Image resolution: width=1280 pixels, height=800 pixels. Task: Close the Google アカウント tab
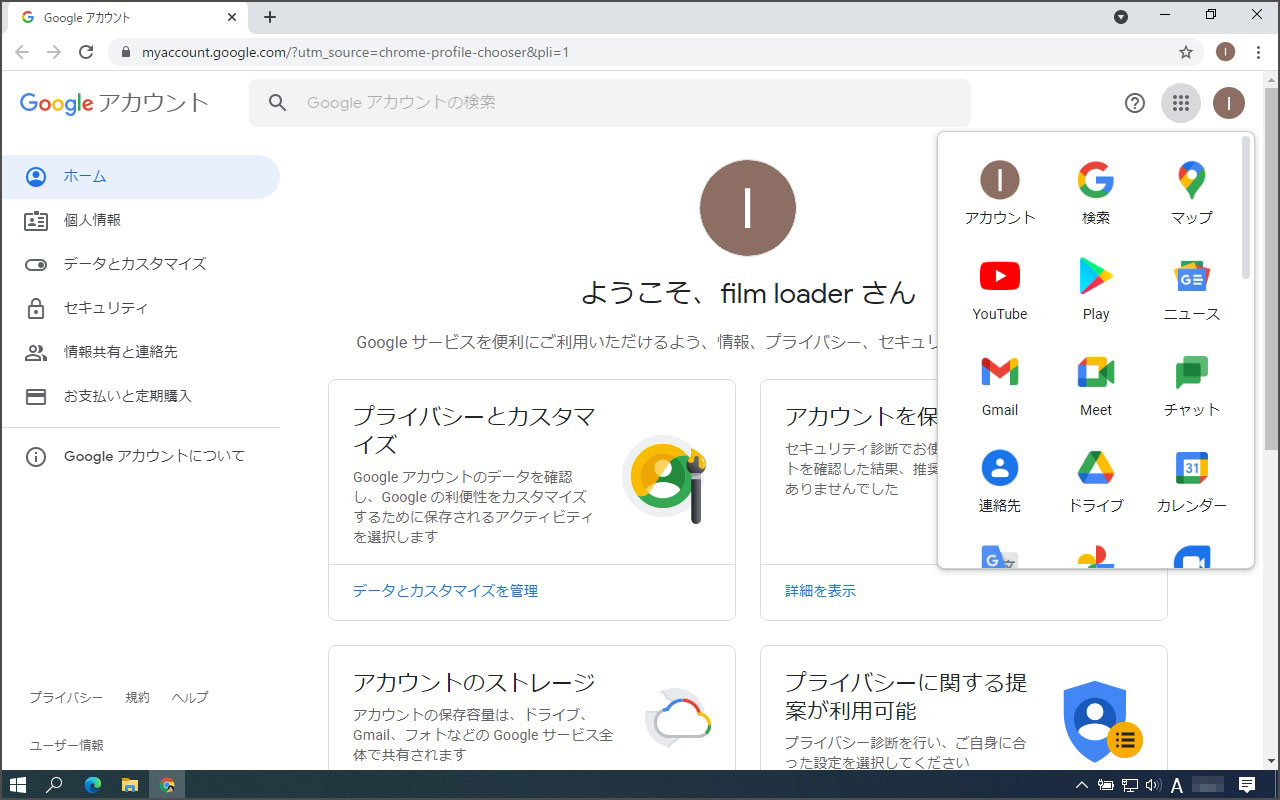(x=232, y=17)
